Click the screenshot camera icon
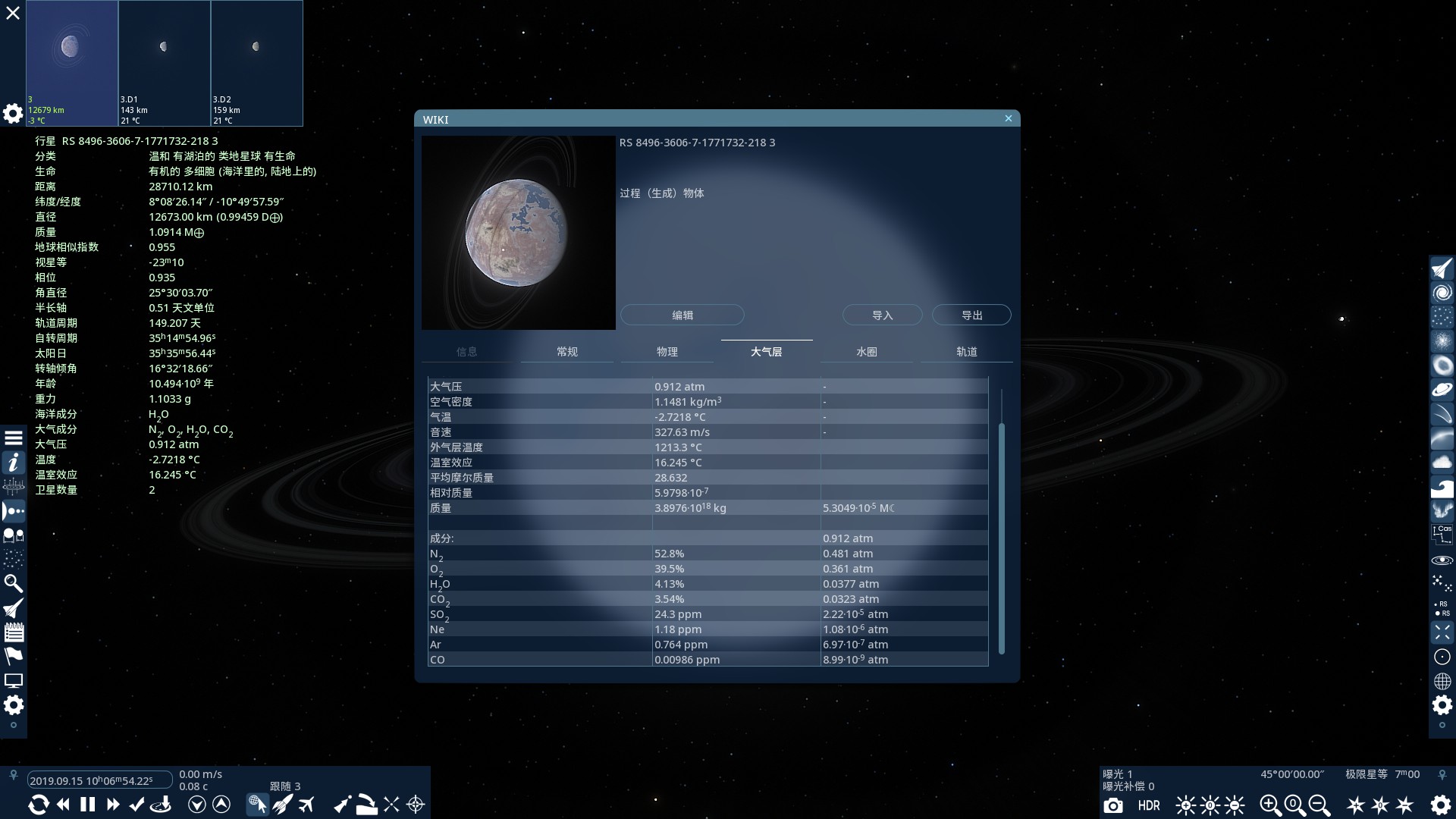This screenshot has height=819, width=1456. tap(1113, 805)
